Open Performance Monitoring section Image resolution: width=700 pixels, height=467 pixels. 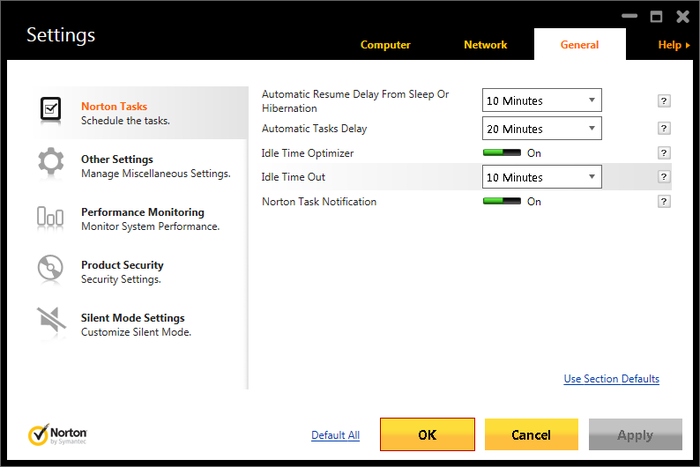tap(141, 219)
